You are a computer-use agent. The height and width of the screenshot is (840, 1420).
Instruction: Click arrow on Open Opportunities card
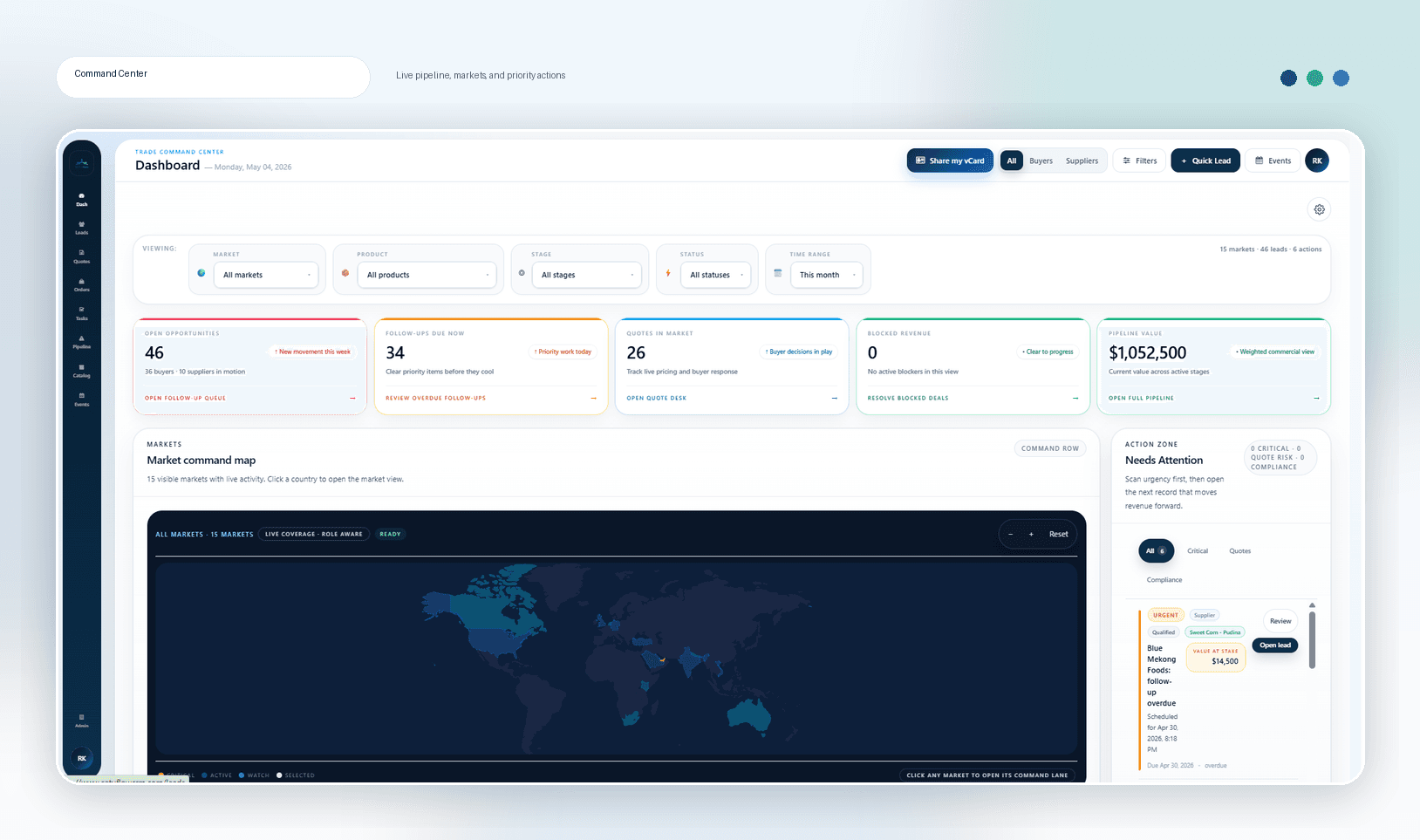352,398
